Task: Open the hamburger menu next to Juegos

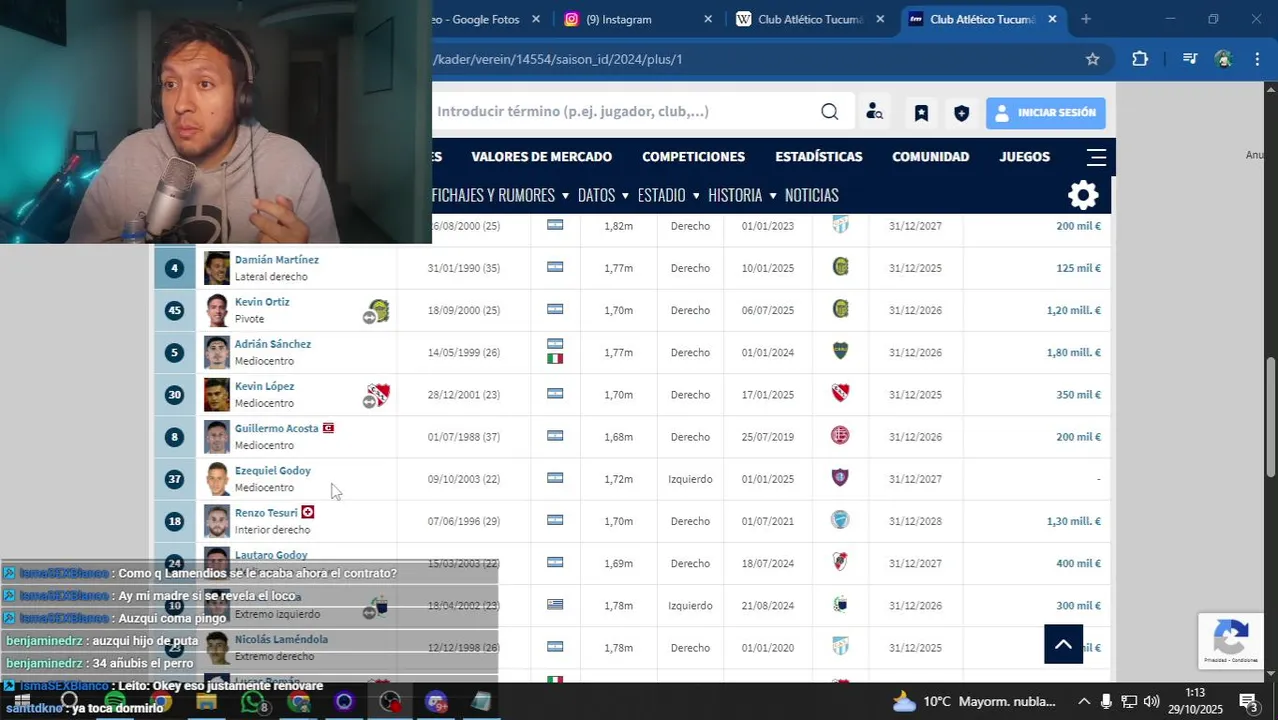Action: [x=1096, y=157]
